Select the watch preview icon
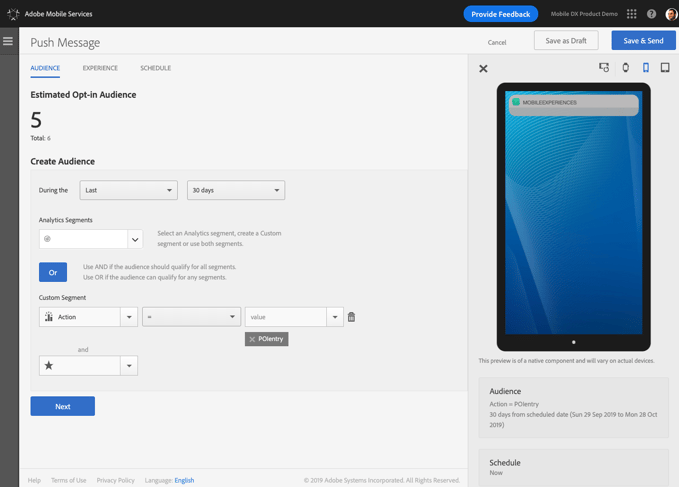Screen dimensions: 679x487 click(625, 68)
